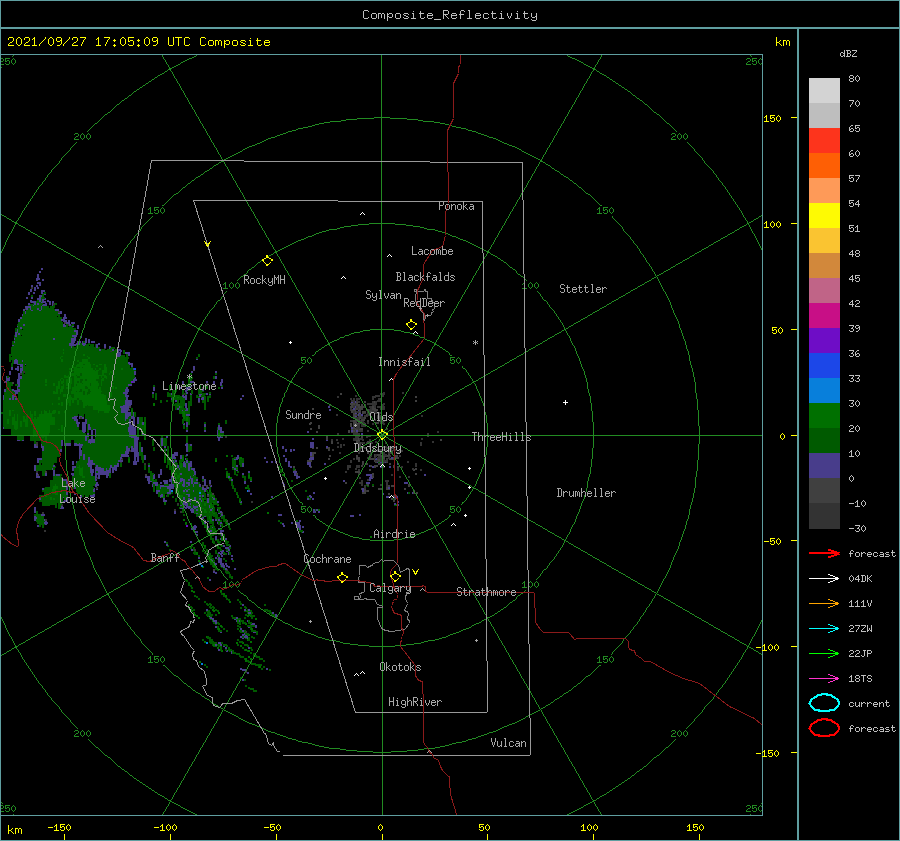
Task: Click the Strathmore label
Action: pos(486,592)
